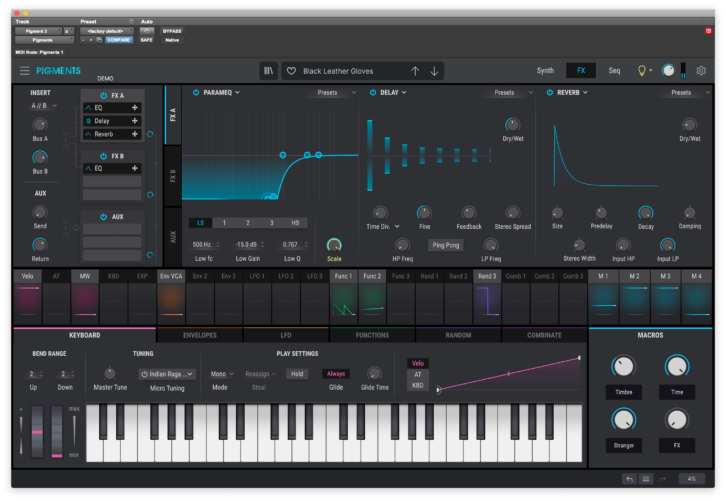
Task: Open the PARAMEQ effect type dropdown
Action: click(x=222, y=93)
